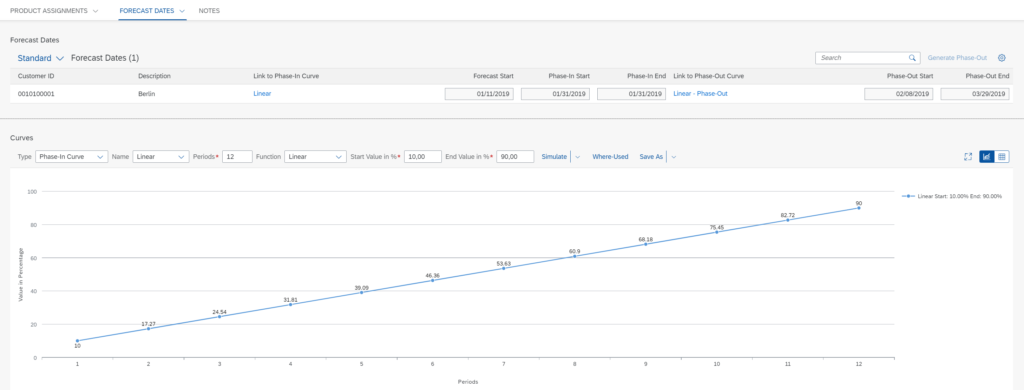This screenshot has height=390, width=1024.
Task: Expand the Forecast Dates tab chevron
Action: (182, 11)
